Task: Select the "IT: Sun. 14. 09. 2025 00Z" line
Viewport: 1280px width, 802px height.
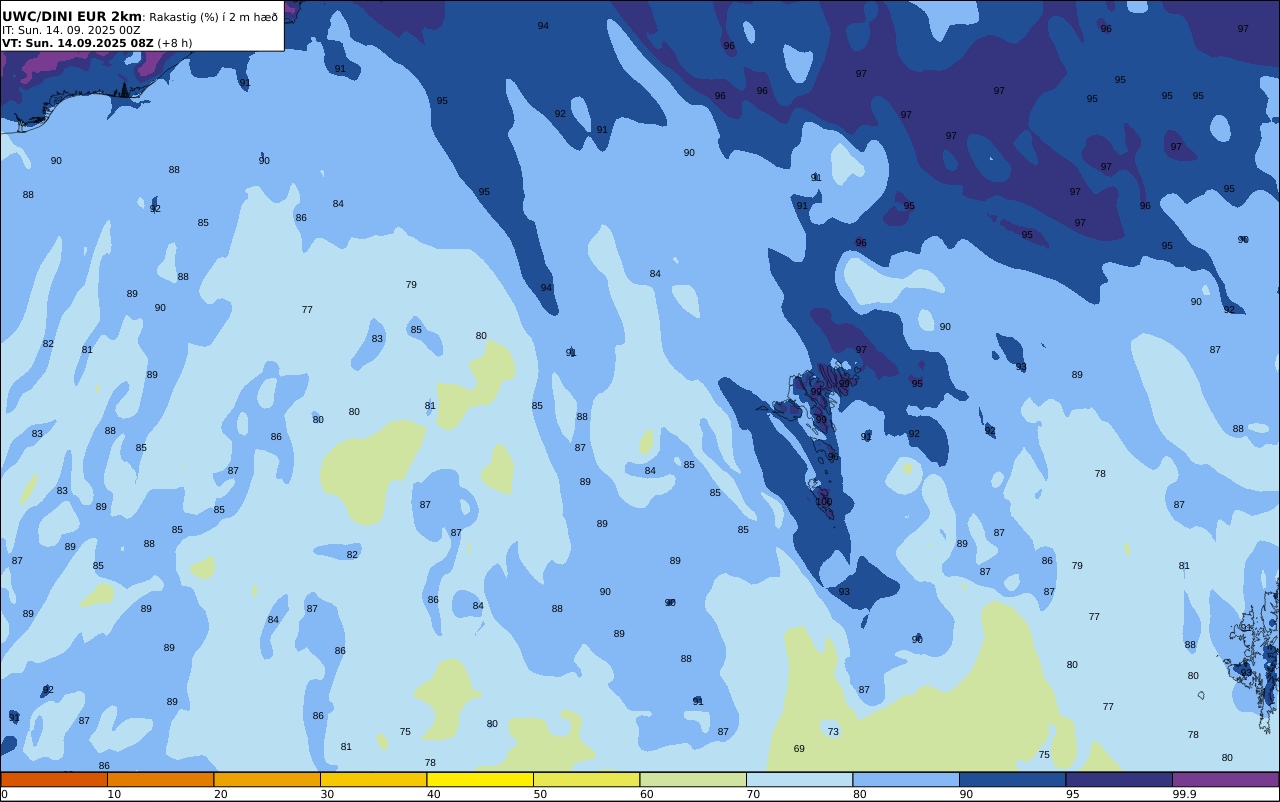Action: click(71, 30)
